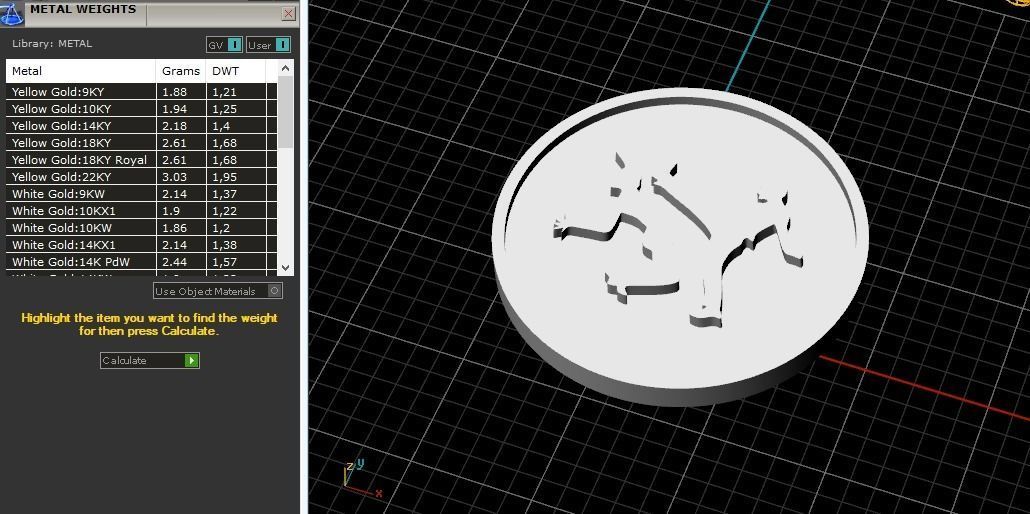The height and width of the screenshot is (514, 1030).
Task: Select the White Gold:9KW row
Action: click(141, 194)
